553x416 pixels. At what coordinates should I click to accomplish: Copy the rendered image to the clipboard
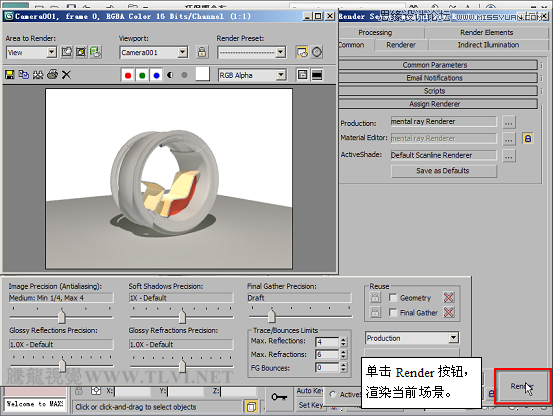[24, 74]
